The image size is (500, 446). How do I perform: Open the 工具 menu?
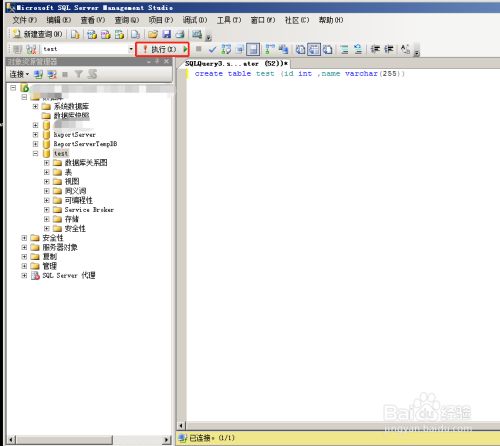(229, 20)
